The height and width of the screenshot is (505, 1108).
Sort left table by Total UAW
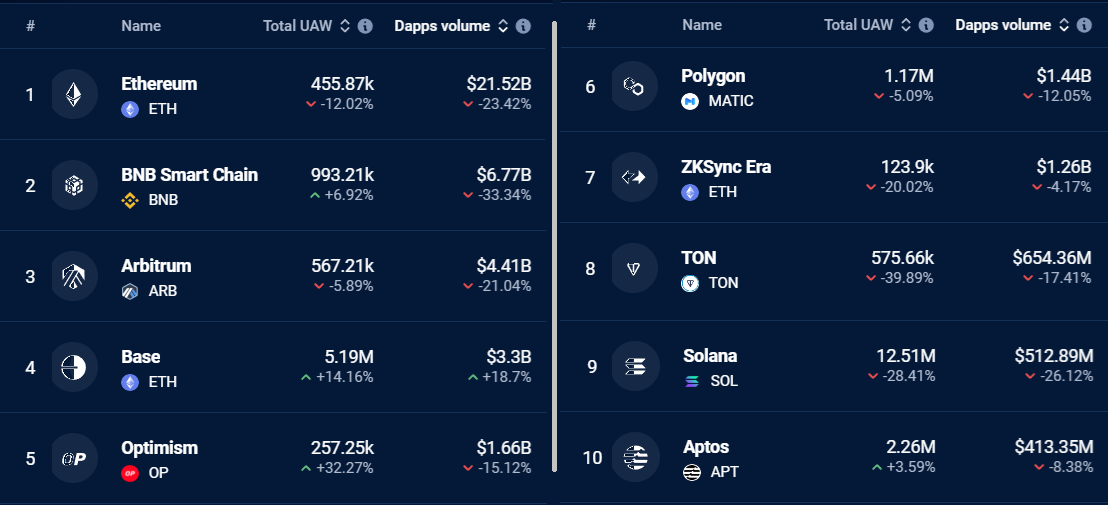[x=345, y=26]
